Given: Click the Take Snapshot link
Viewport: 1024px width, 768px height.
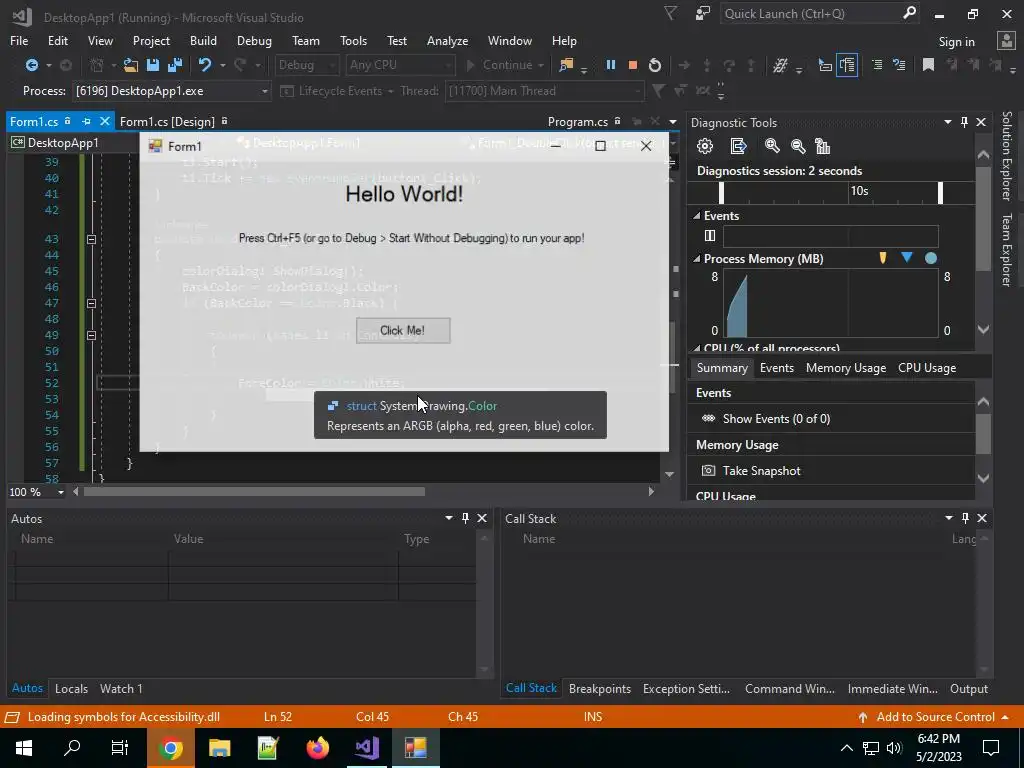Looking at the screenshot, I should (x=761, y=471).
